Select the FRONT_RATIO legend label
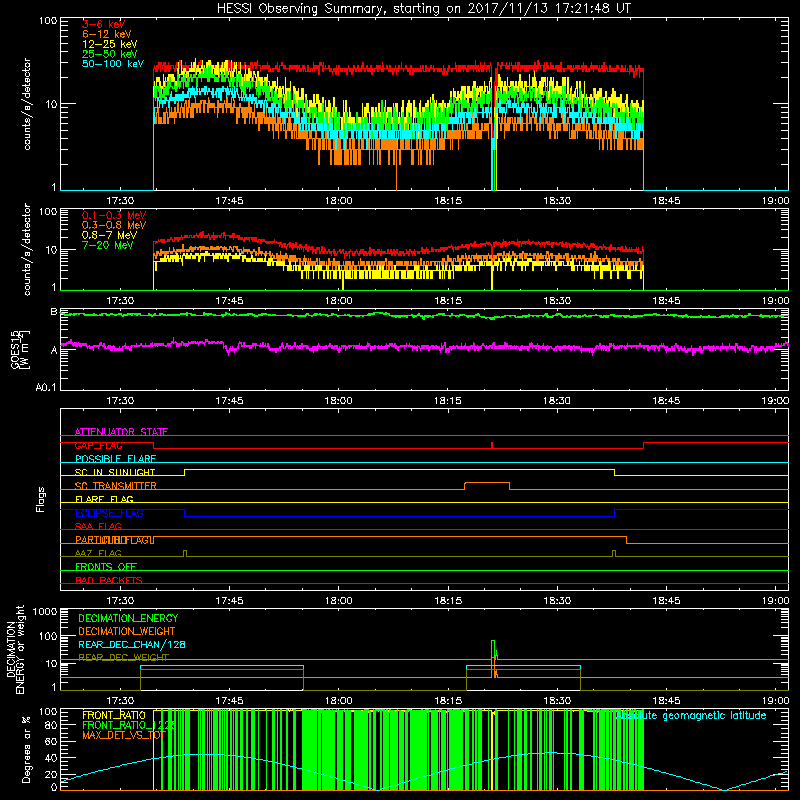 point(114,715)
